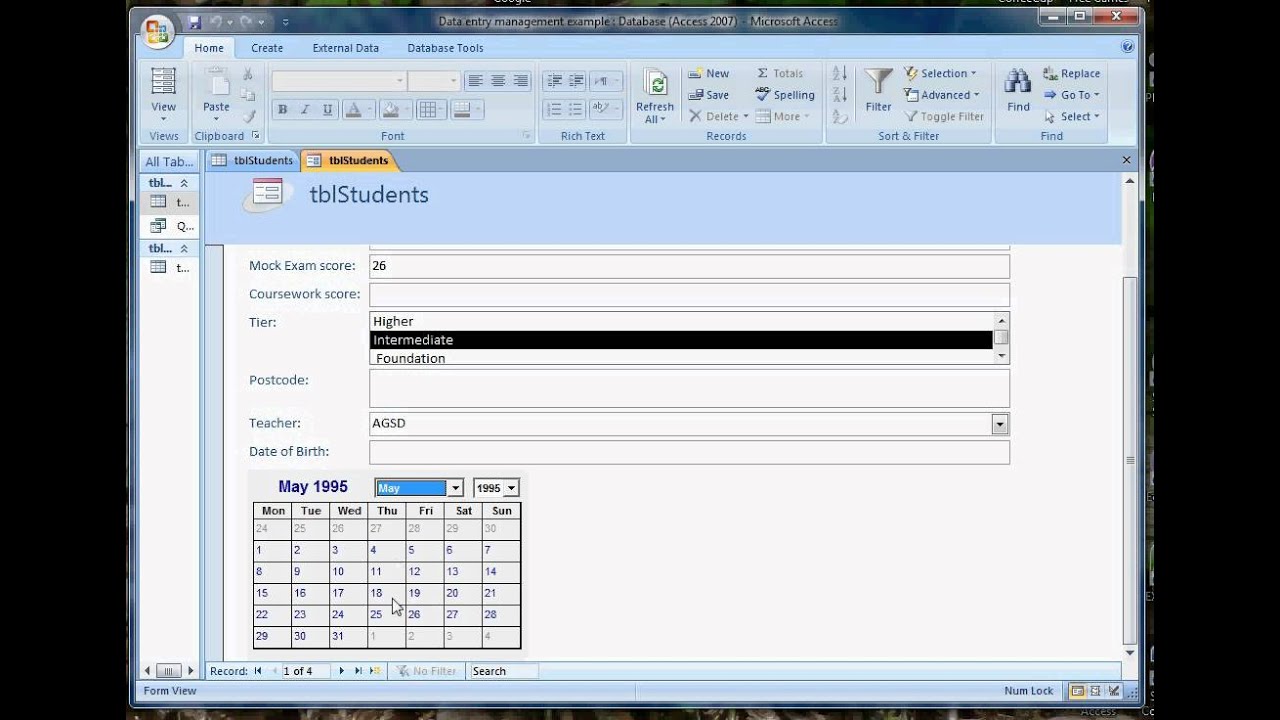This screenshot has height=720, width=1280.
Task: Select Intermediate in Tier list
Action: click(681, 340)
